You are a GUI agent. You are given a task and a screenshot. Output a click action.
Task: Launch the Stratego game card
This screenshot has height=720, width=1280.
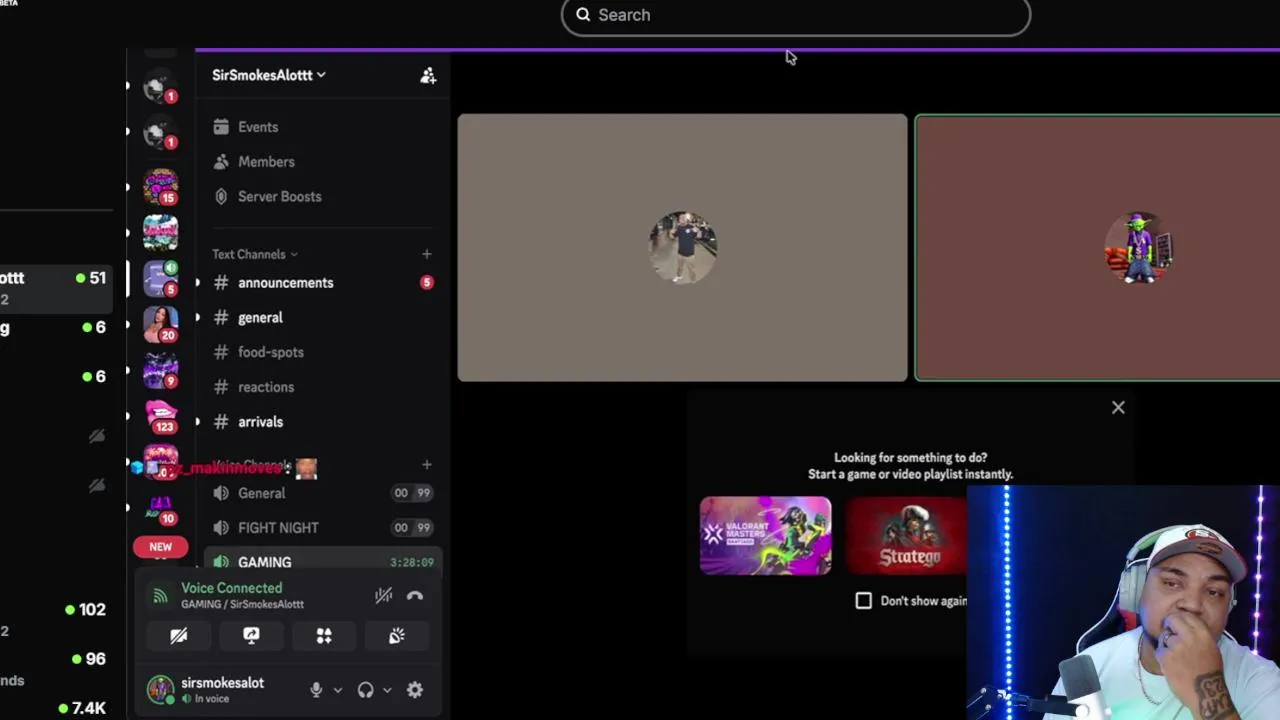tap(906, 536)
